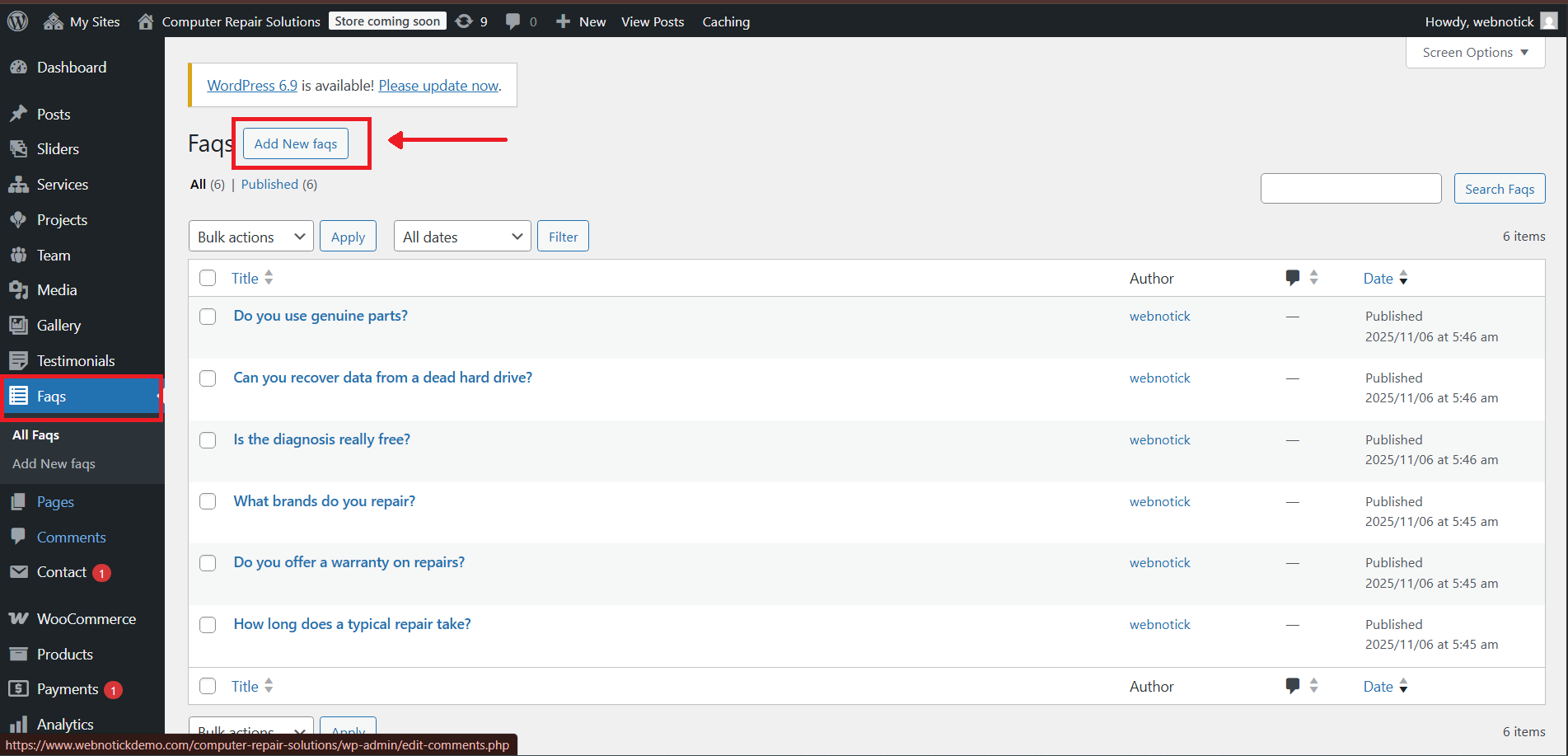Open the Bulk actions dropdown

[x=250, y=237]
